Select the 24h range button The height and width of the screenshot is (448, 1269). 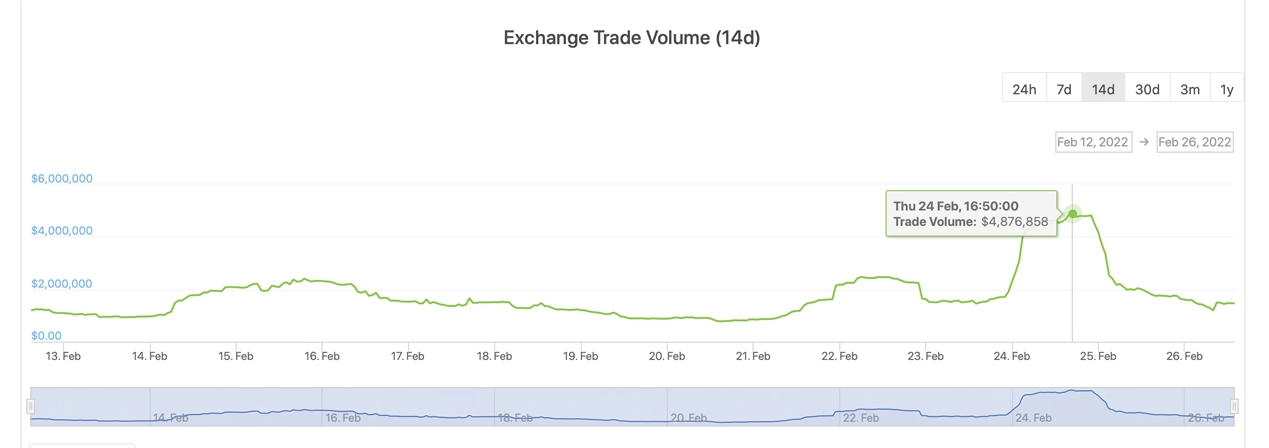coord(1024,88)
